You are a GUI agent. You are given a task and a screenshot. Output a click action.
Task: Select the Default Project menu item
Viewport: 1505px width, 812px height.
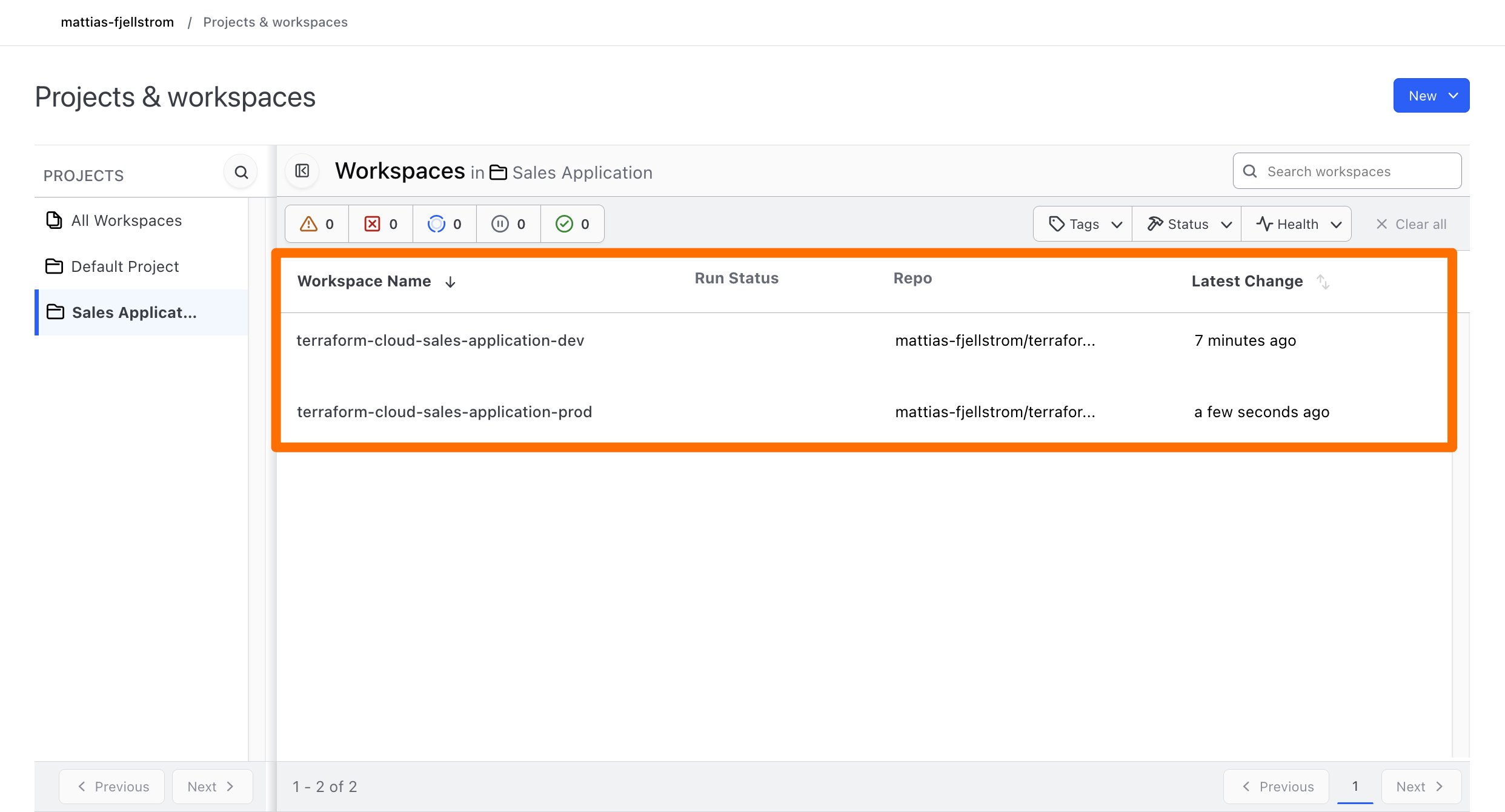tap(125, 266)
